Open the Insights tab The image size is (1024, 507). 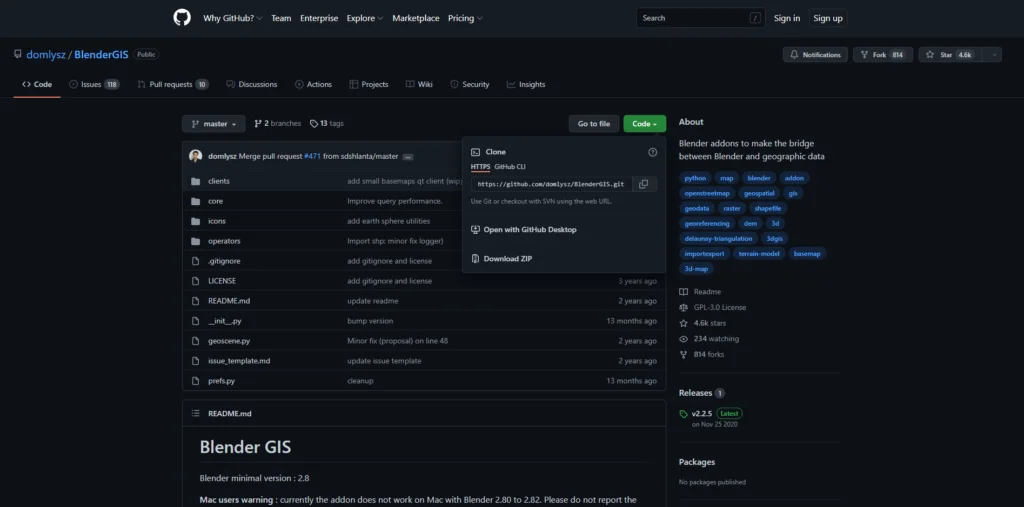click(x=526, y=84)
